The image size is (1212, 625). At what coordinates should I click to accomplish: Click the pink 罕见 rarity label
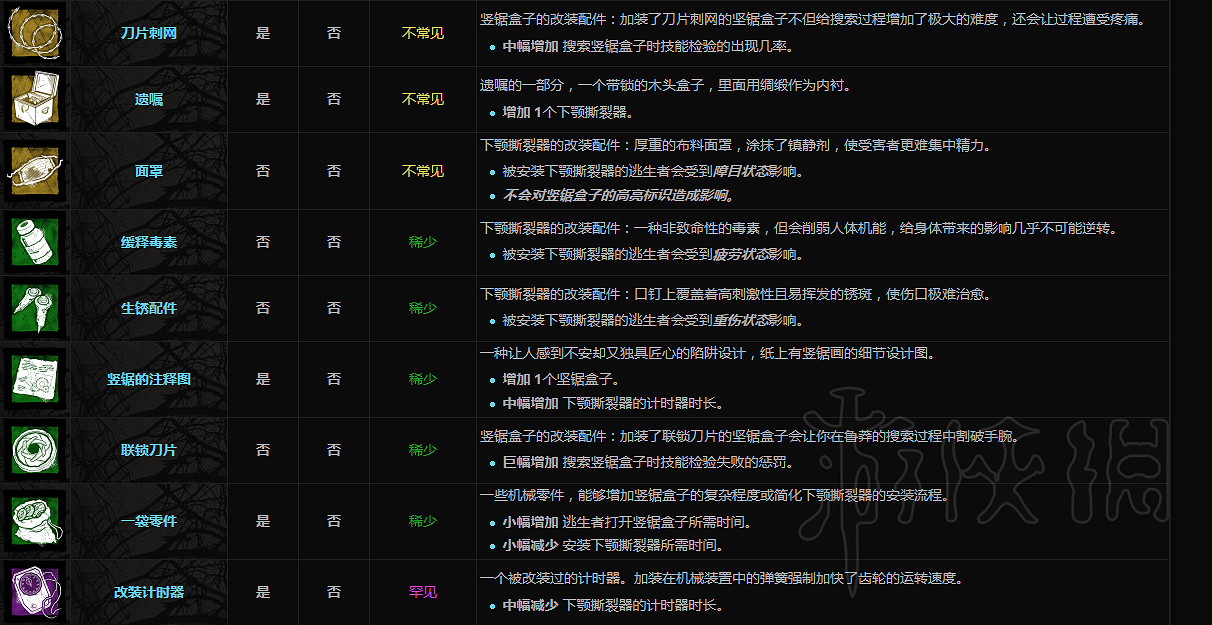[422, 592]
